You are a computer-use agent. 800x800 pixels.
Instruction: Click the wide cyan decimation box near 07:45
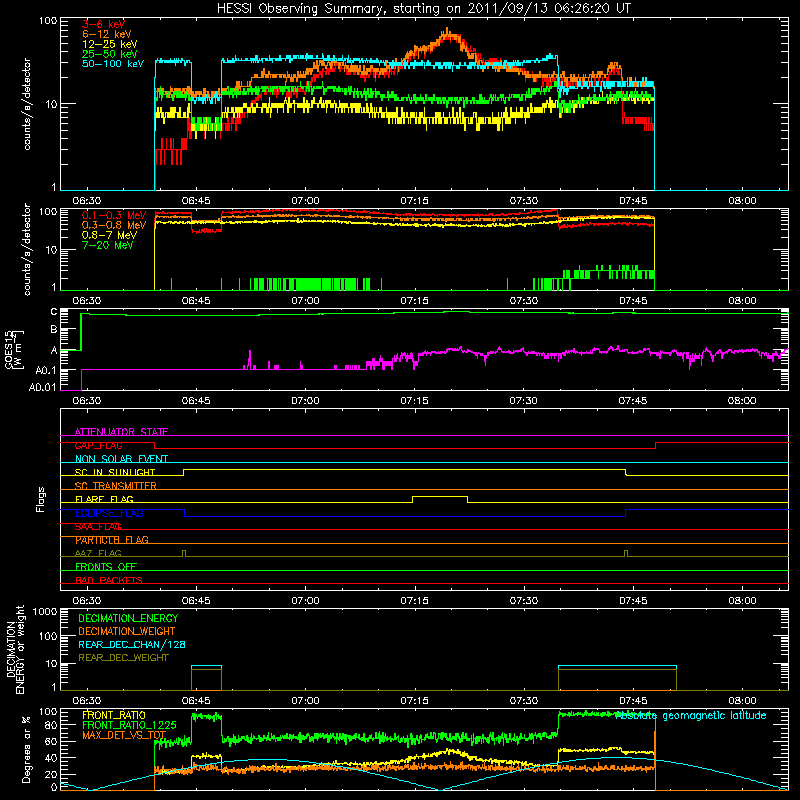tap(617, 666)
